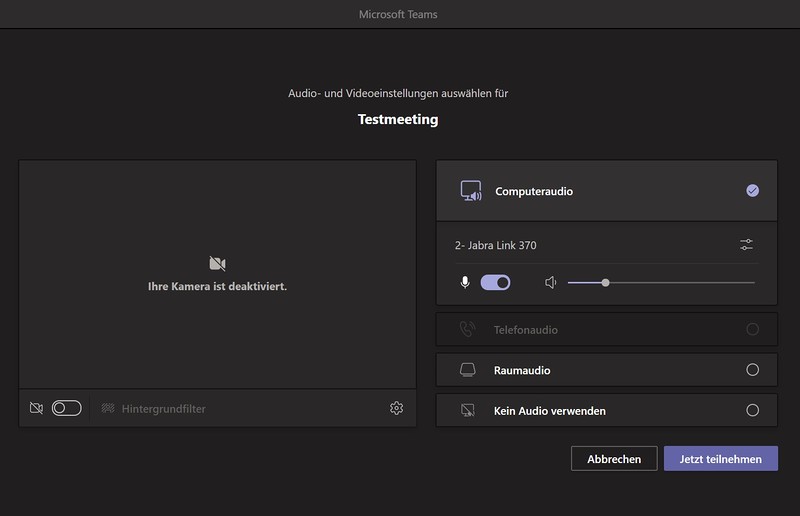The width and height of the screenshot is (800, 516).
Task: Click the Raumaudio room device icon
Action: click(467, 370)
